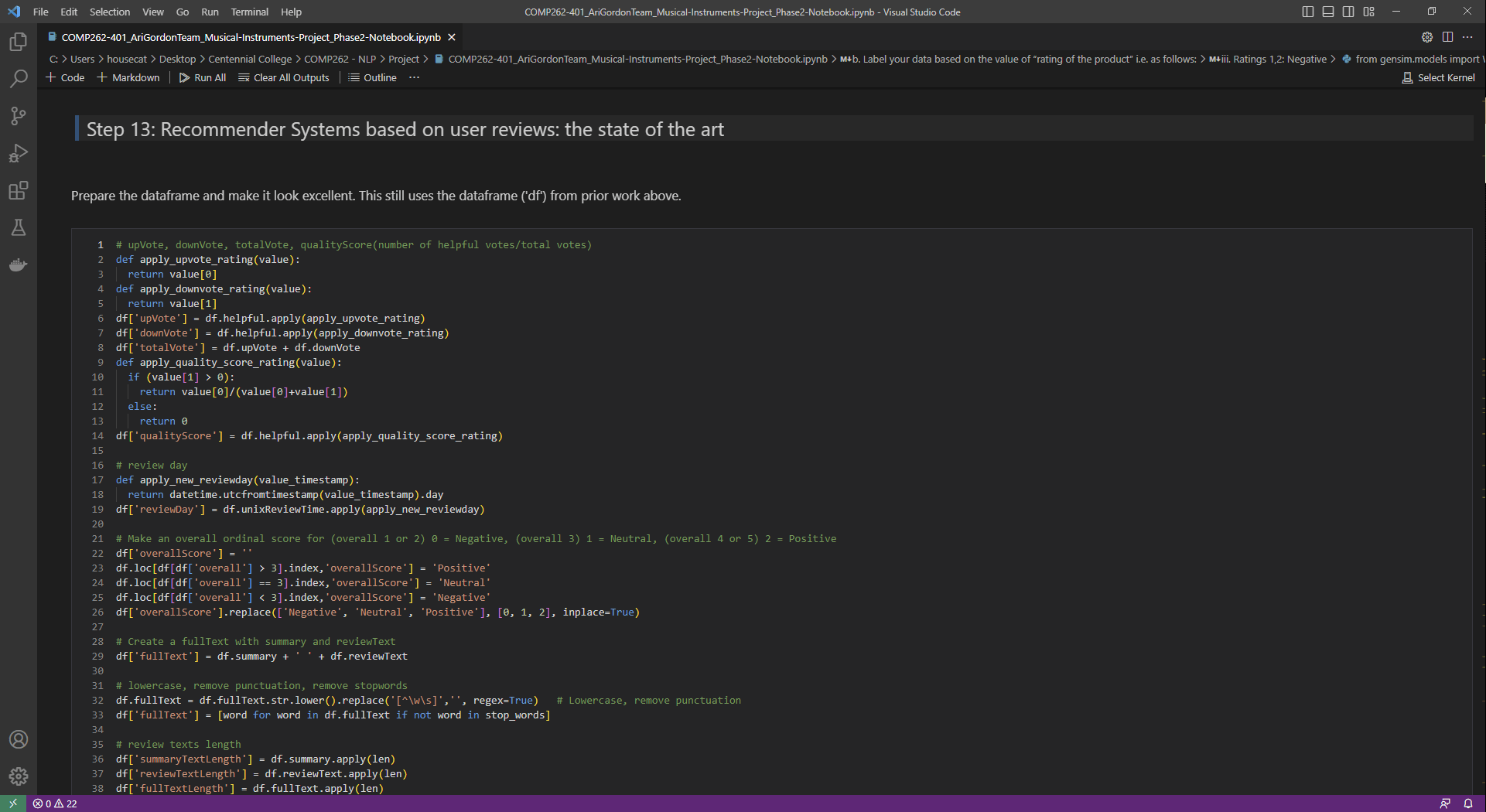Expand the Project breadcrumb folder
Image resolution: width=1486 pixels, height=812 pixels.
pos(404,59)
